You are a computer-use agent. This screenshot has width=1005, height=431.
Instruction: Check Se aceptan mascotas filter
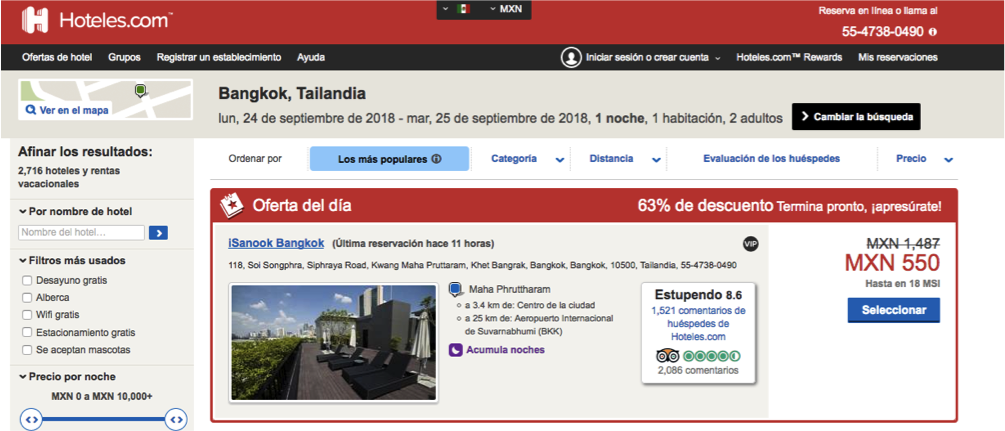(x=26, y=350)
